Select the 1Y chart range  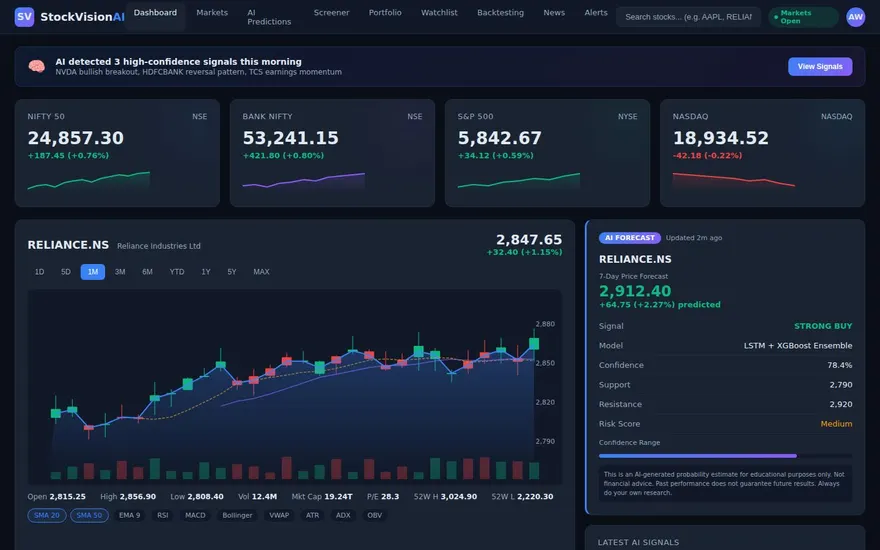click(x=206, y=272)
